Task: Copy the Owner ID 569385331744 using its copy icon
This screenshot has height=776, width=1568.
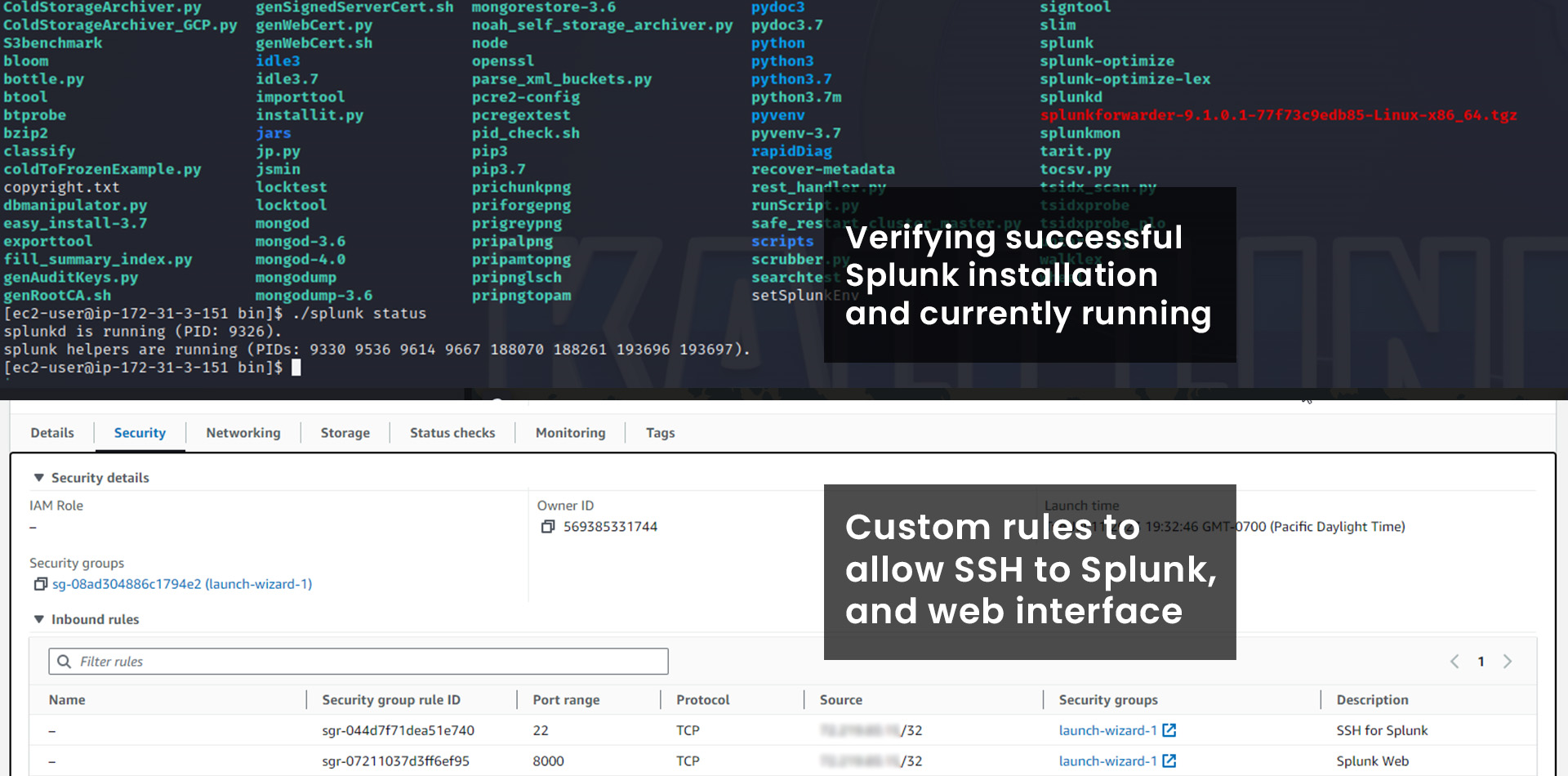Action: (x=548, y=527)
